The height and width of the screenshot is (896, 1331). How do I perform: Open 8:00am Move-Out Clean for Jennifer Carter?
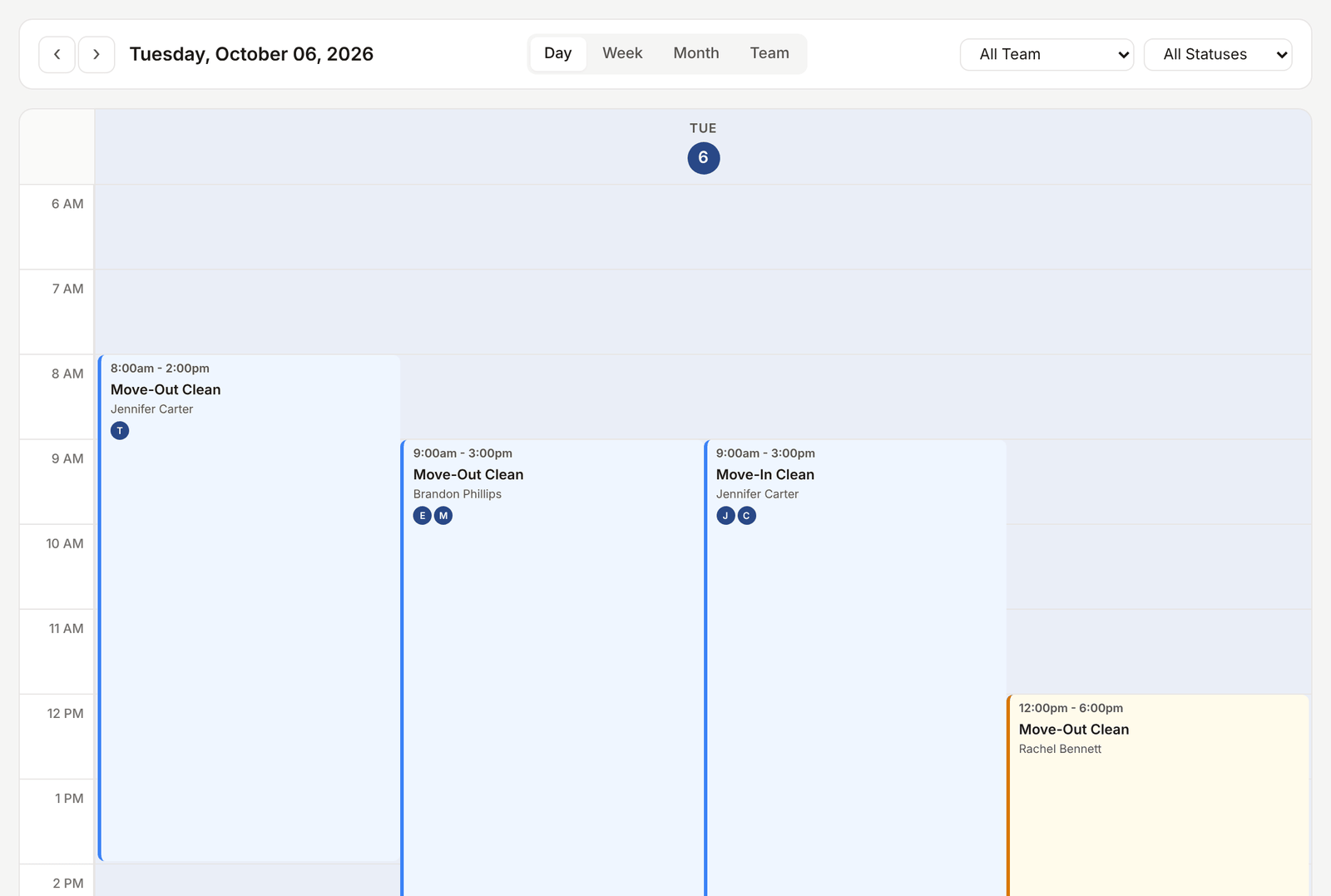pyautogui.click(x=250, y=608)
